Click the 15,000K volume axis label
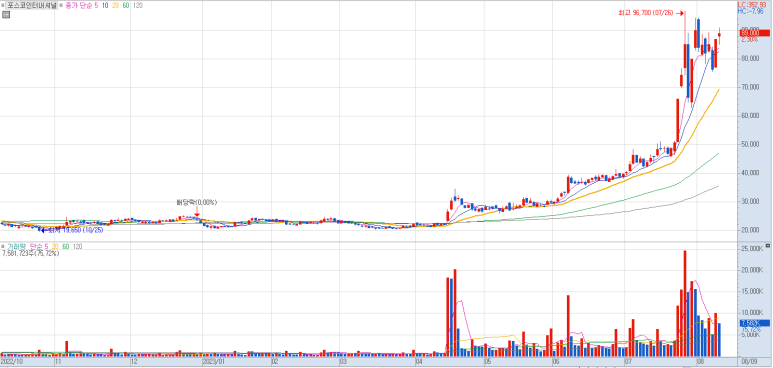The width and height of the screenshot is (773, 368). [751, 292]
